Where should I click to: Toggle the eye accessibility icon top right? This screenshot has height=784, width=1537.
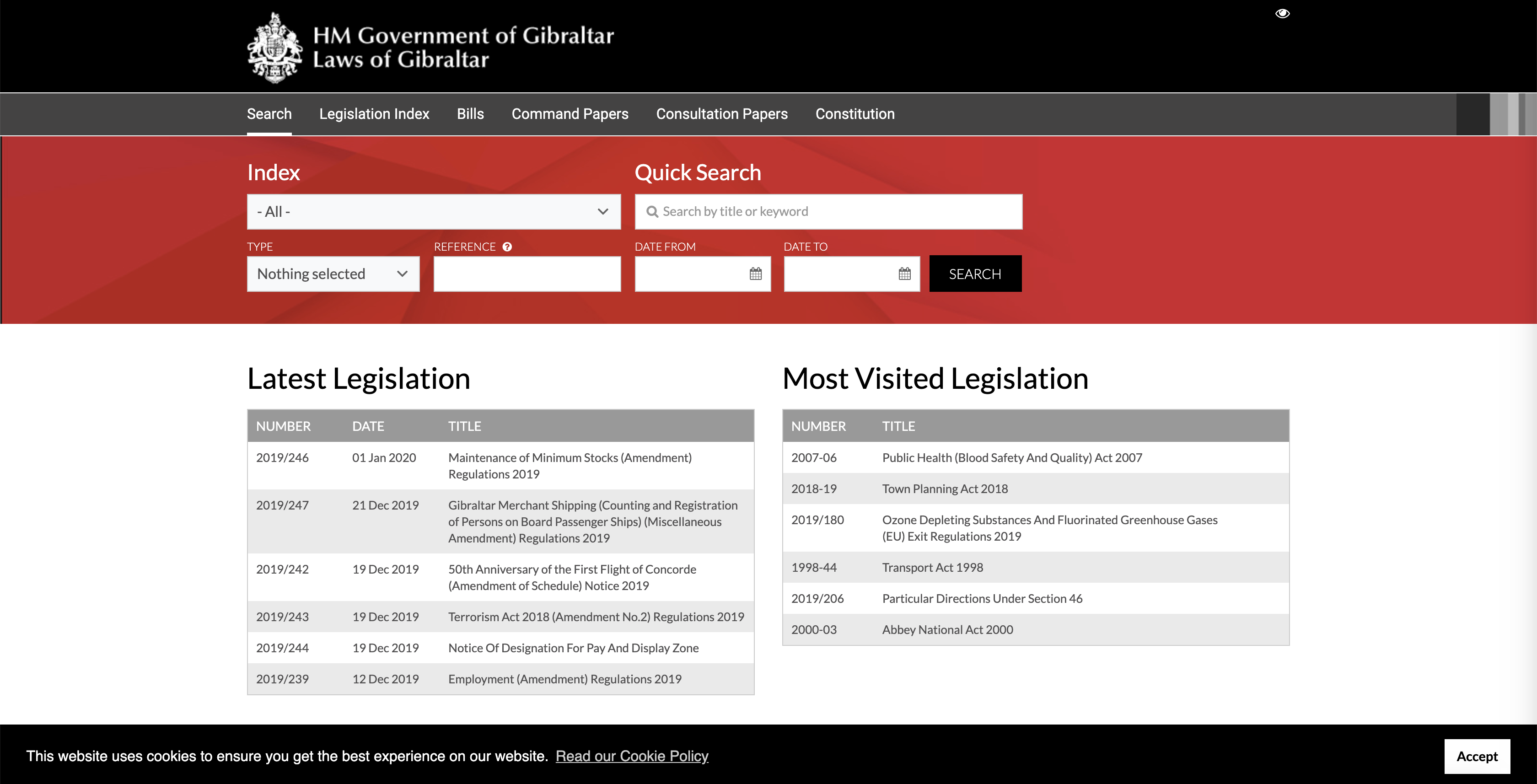click(1282, 13)
